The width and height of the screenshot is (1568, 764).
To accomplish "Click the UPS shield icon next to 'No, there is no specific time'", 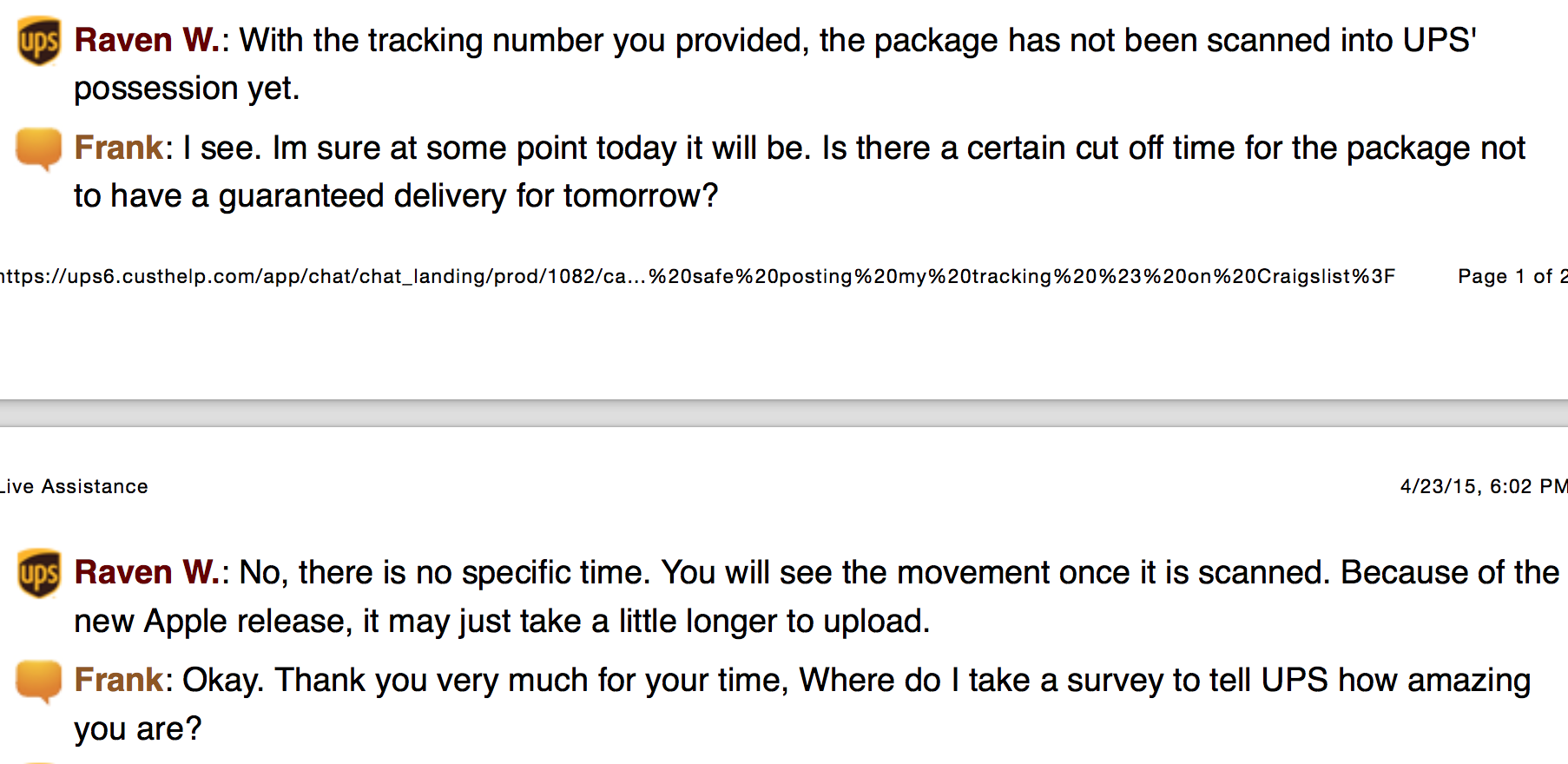I will point(39,573).
